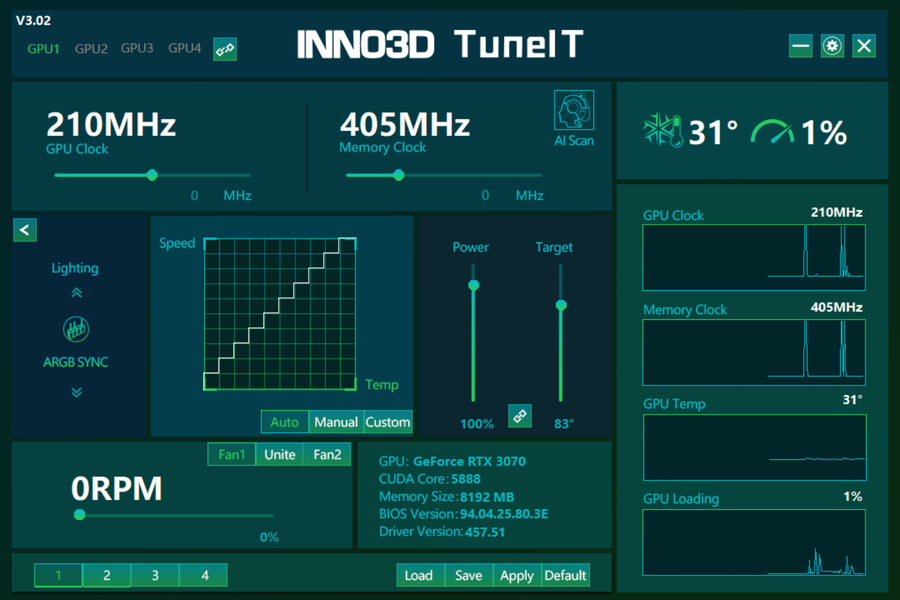Select profile slot 1
Viewport: 900px width, 600px height.
pyautogui.click(x=58, y=575)
